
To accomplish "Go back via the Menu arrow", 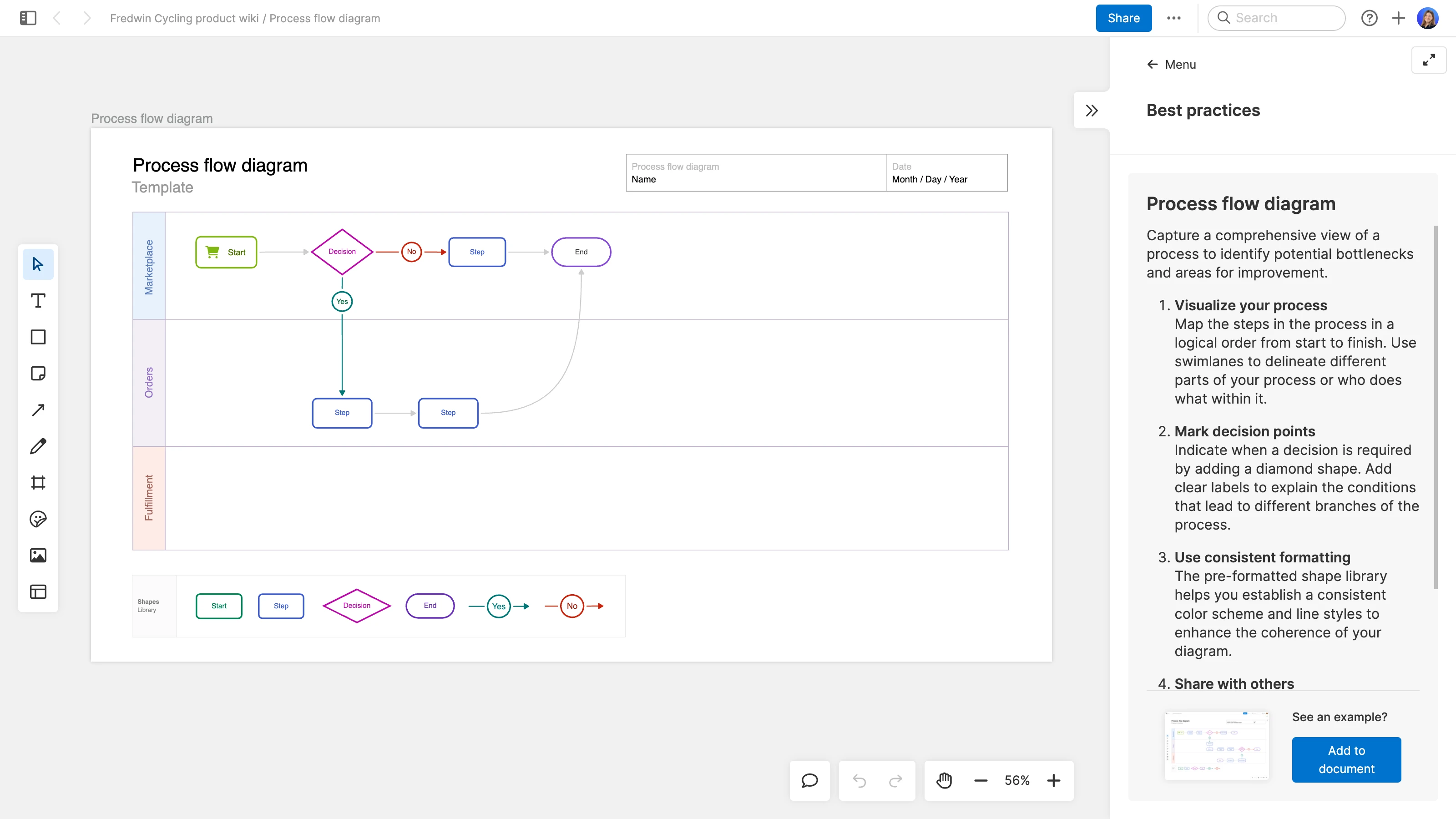I will [1153, 64].
